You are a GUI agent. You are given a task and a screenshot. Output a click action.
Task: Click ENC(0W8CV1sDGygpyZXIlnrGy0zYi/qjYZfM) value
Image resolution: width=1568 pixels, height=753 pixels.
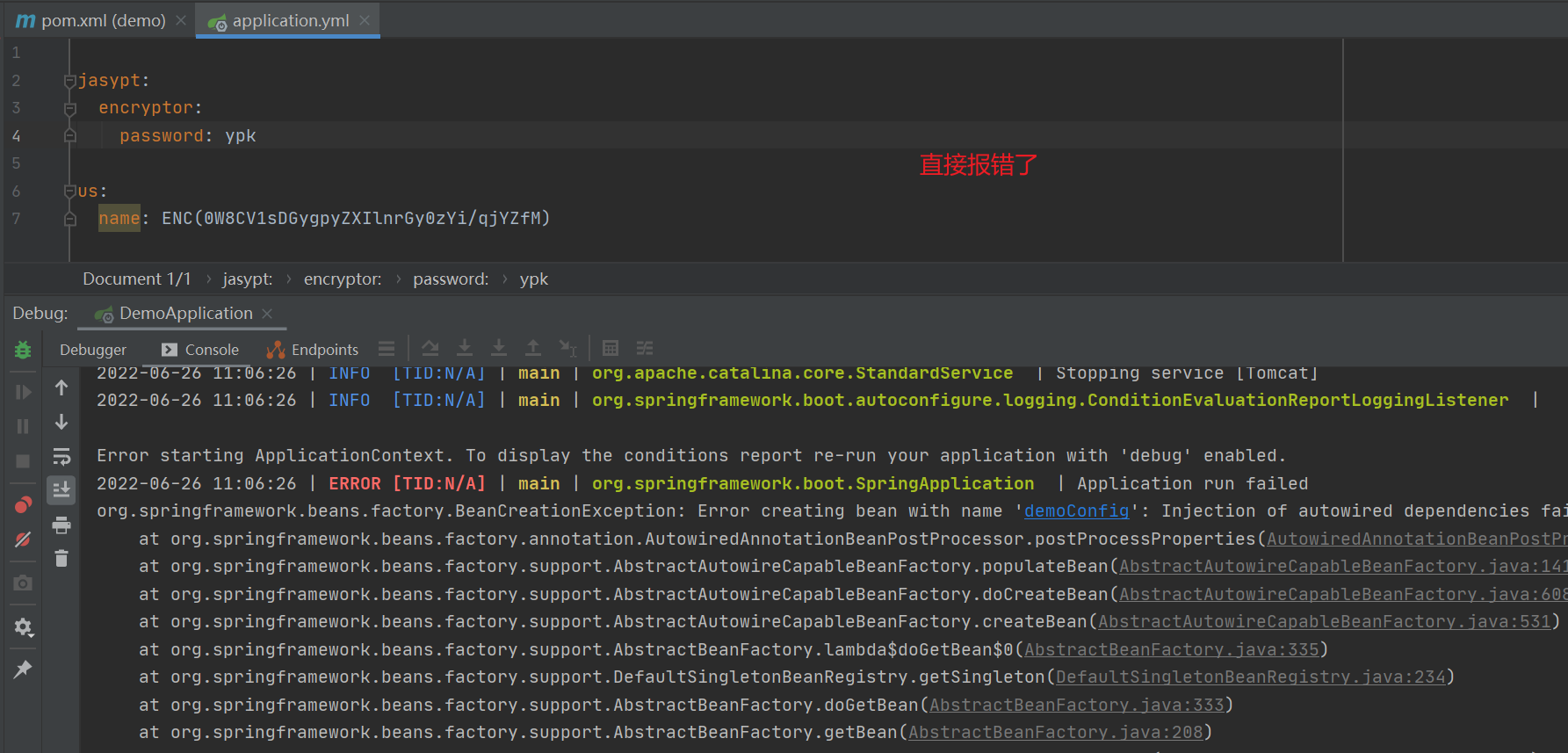[356, 219]
